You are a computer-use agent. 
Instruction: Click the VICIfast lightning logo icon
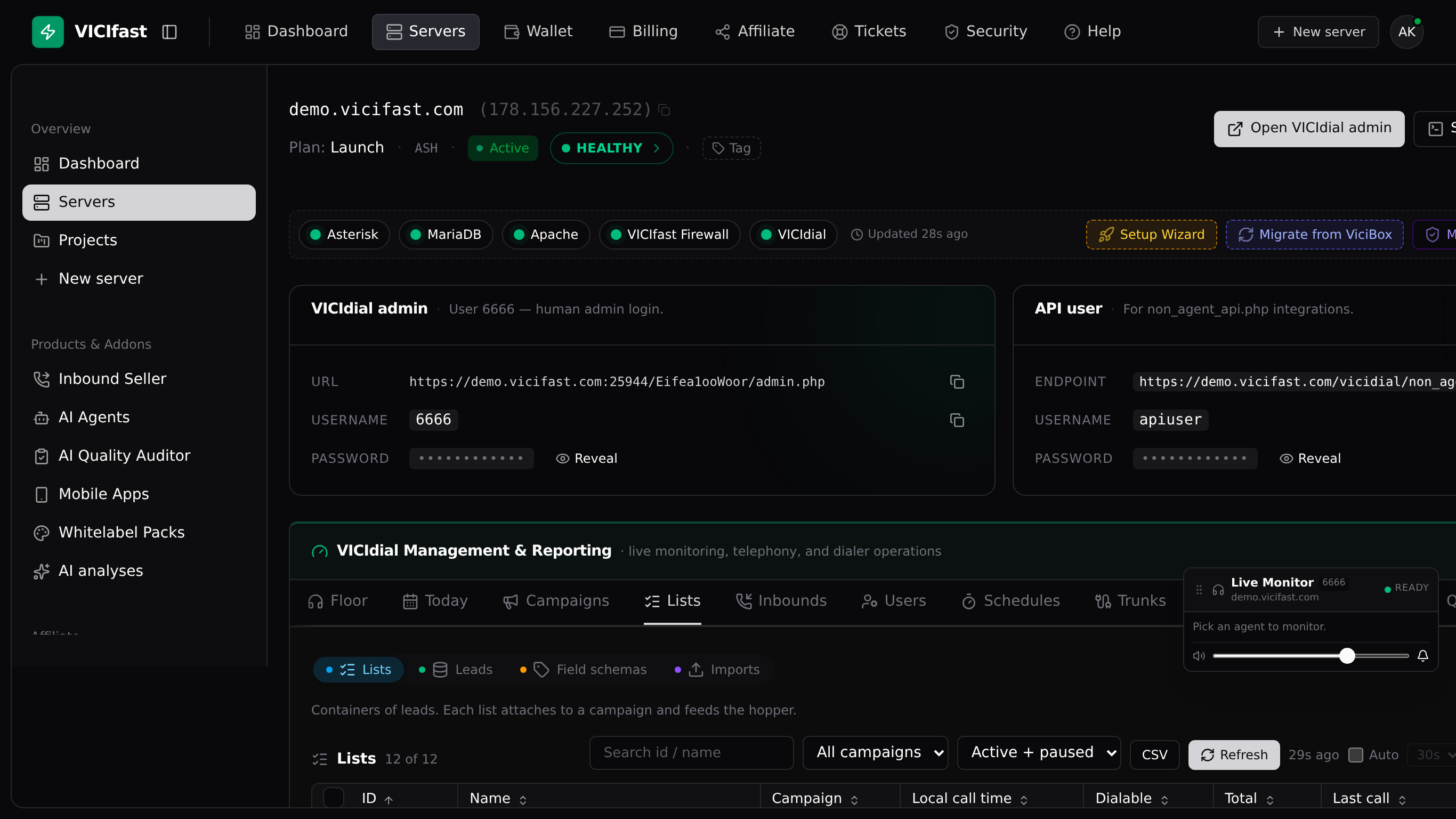47,31
